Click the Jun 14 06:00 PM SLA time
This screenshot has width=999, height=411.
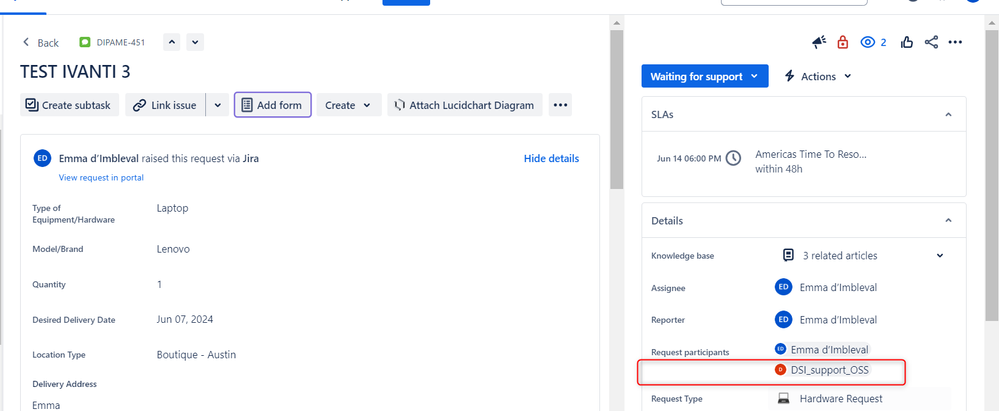pyautogui.click(x=689, y=158)
